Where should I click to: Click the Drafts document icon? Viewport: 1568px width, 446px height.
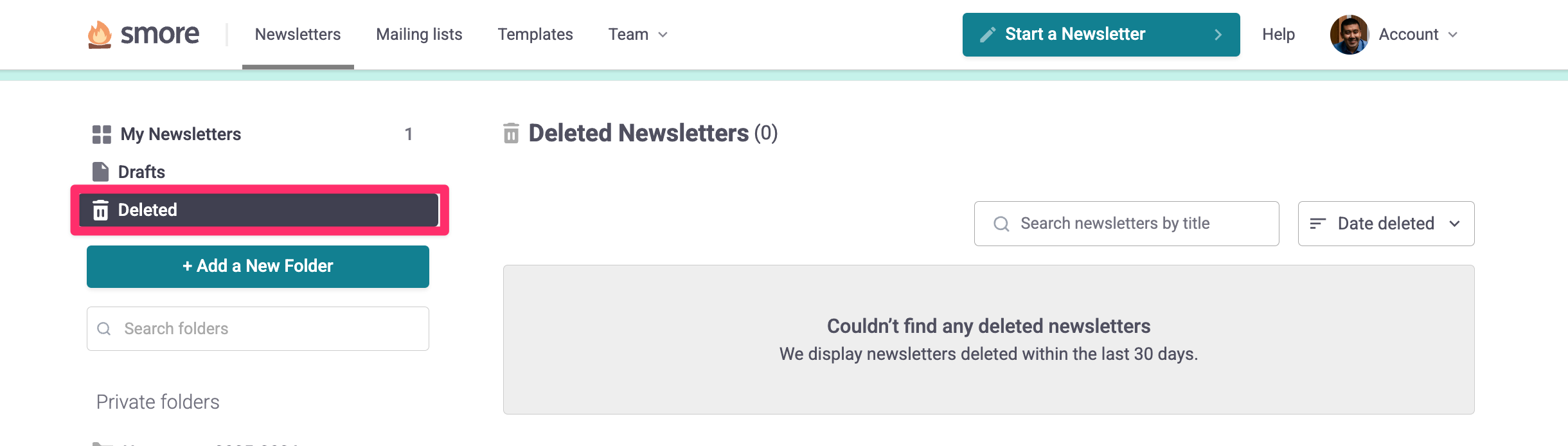(x=100, y=172)
